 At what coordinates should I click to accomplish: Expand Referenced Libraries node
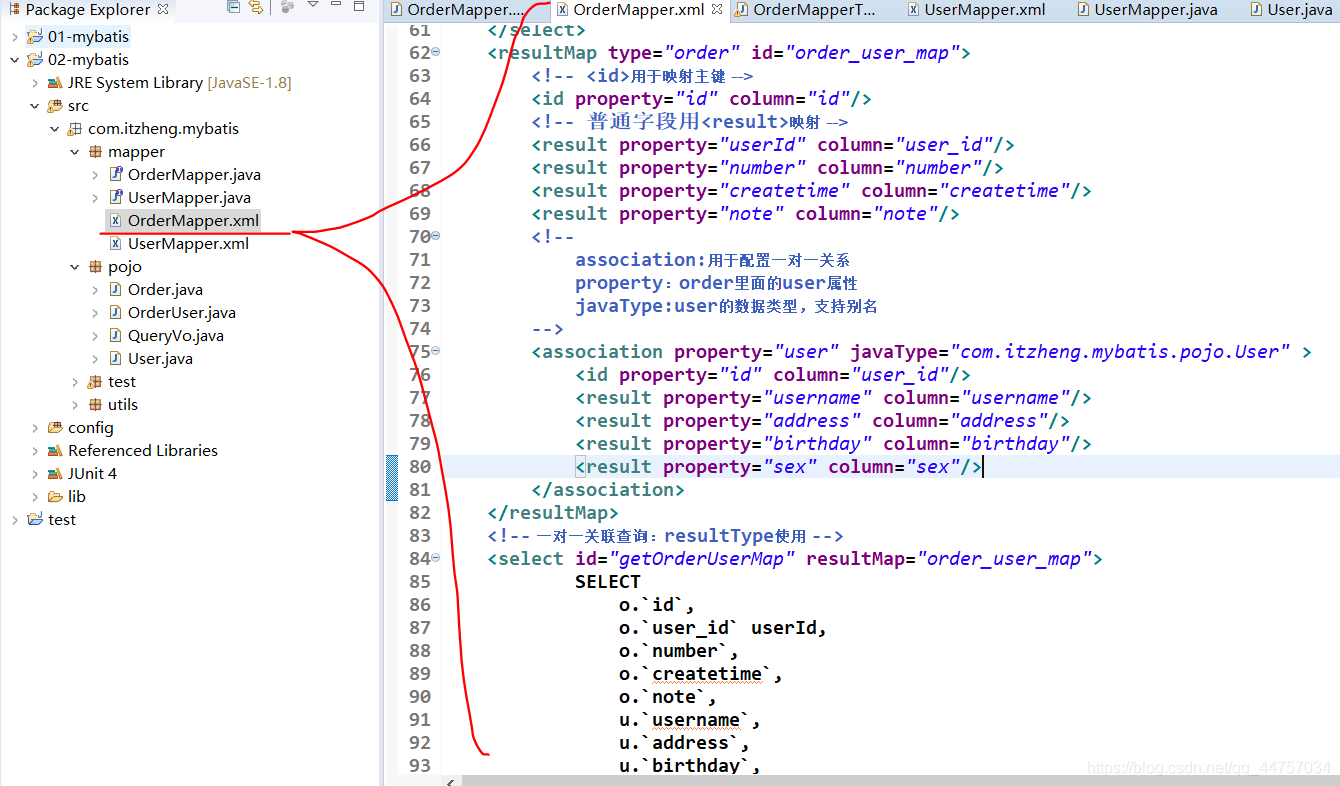coord(34,451)
